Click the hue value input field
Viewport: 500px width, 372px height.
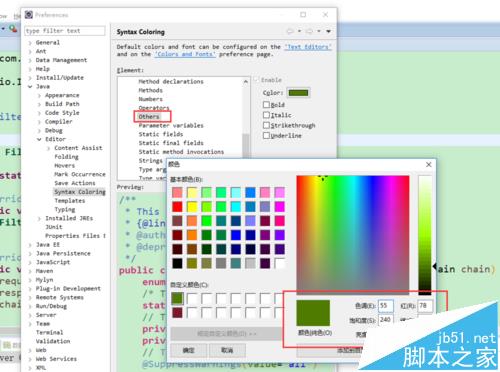(x=386, y=306)
